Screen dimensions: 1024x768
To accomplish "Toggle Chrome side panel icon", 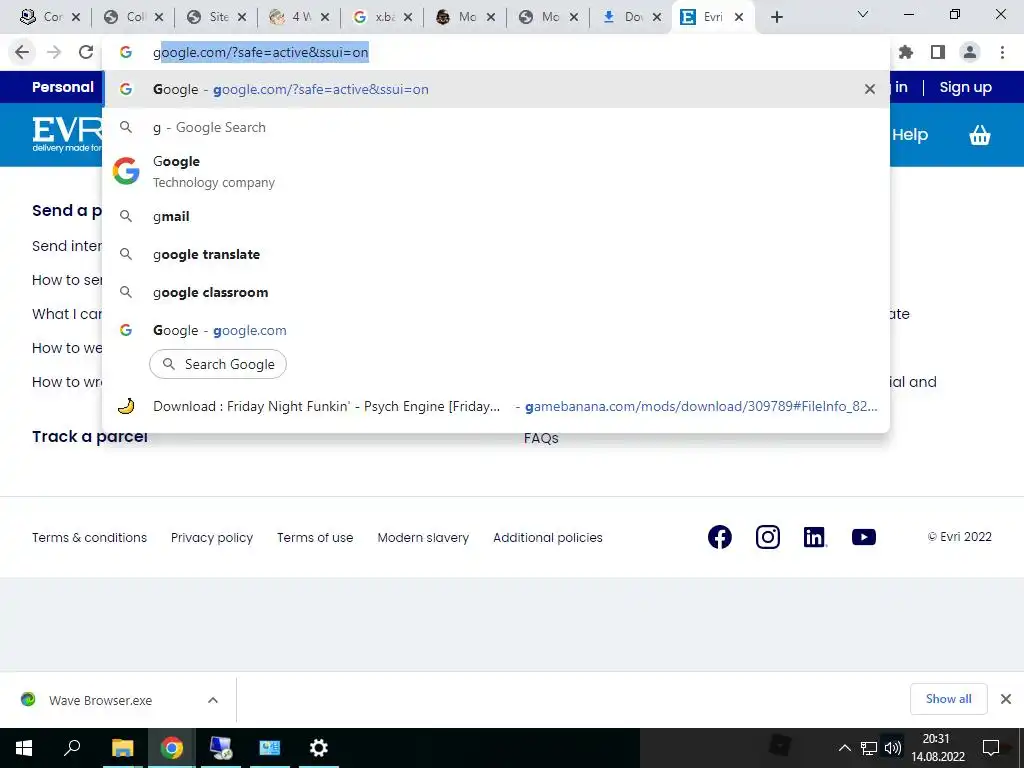I will click(x=938, y=52).
